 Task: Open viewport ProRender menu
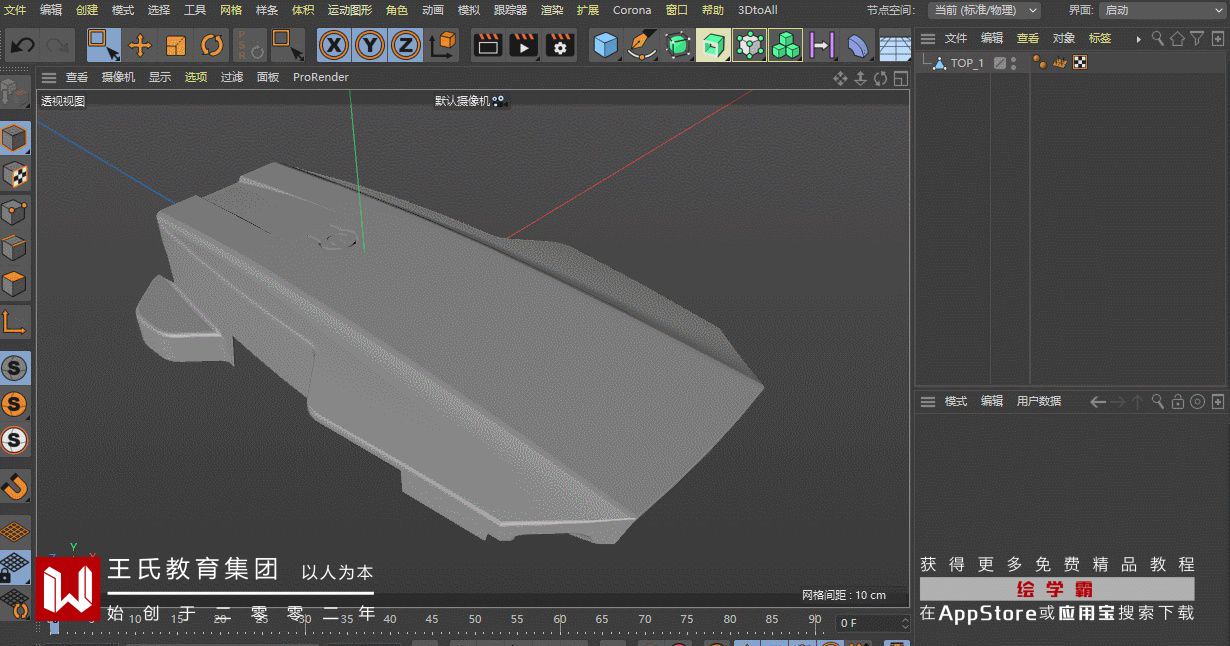tap(321, 77)
